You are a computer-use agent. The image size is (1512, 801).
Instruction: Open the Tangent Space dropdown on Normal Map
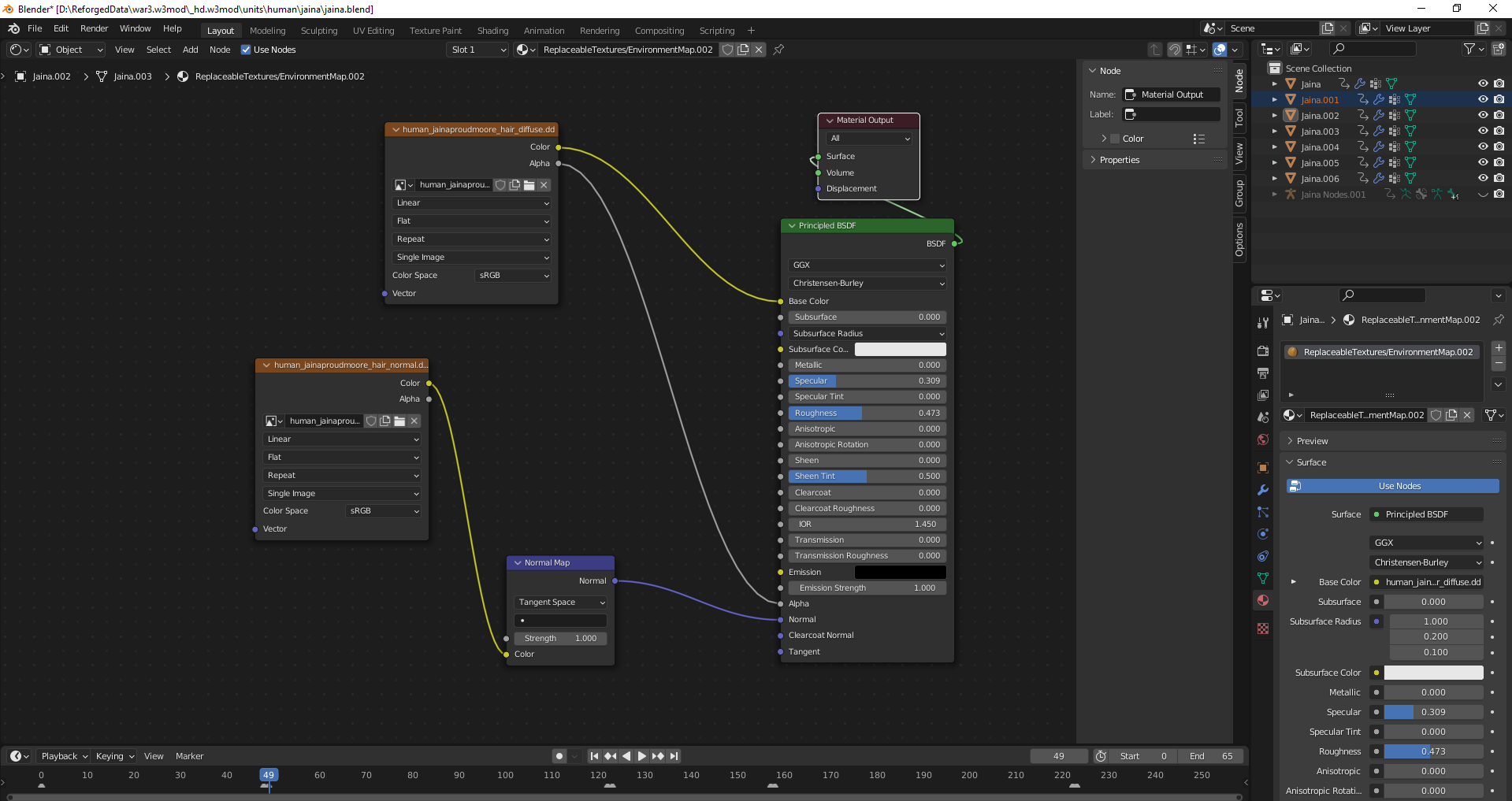(x=561, y=603)
